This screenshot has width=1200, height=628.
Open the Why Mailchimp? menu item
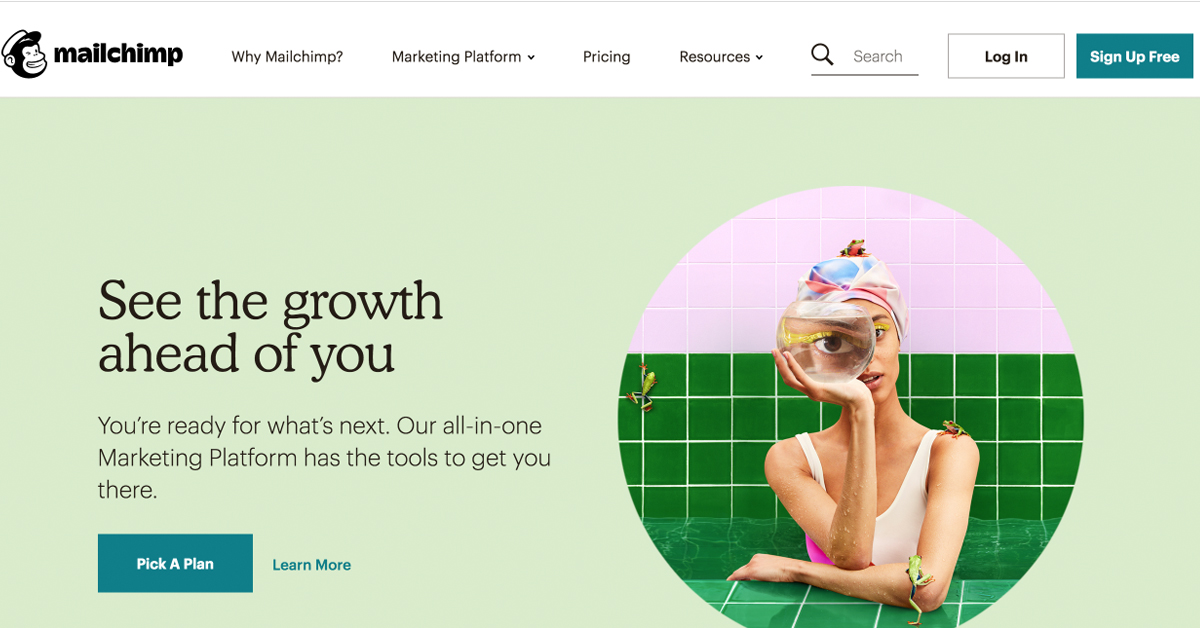287,57
